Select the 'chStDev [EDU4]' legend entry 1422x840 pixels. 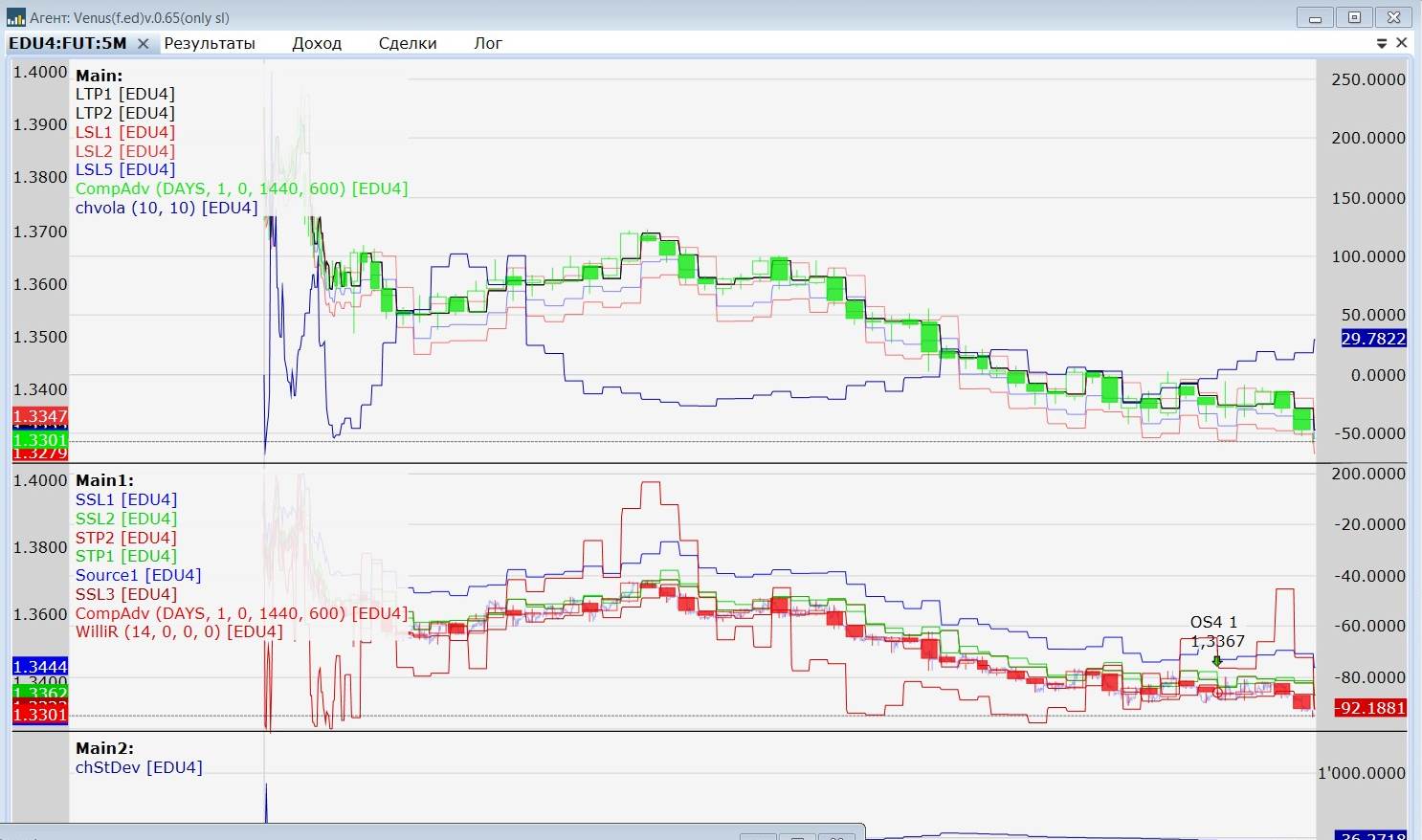click(x=139, y=767)
